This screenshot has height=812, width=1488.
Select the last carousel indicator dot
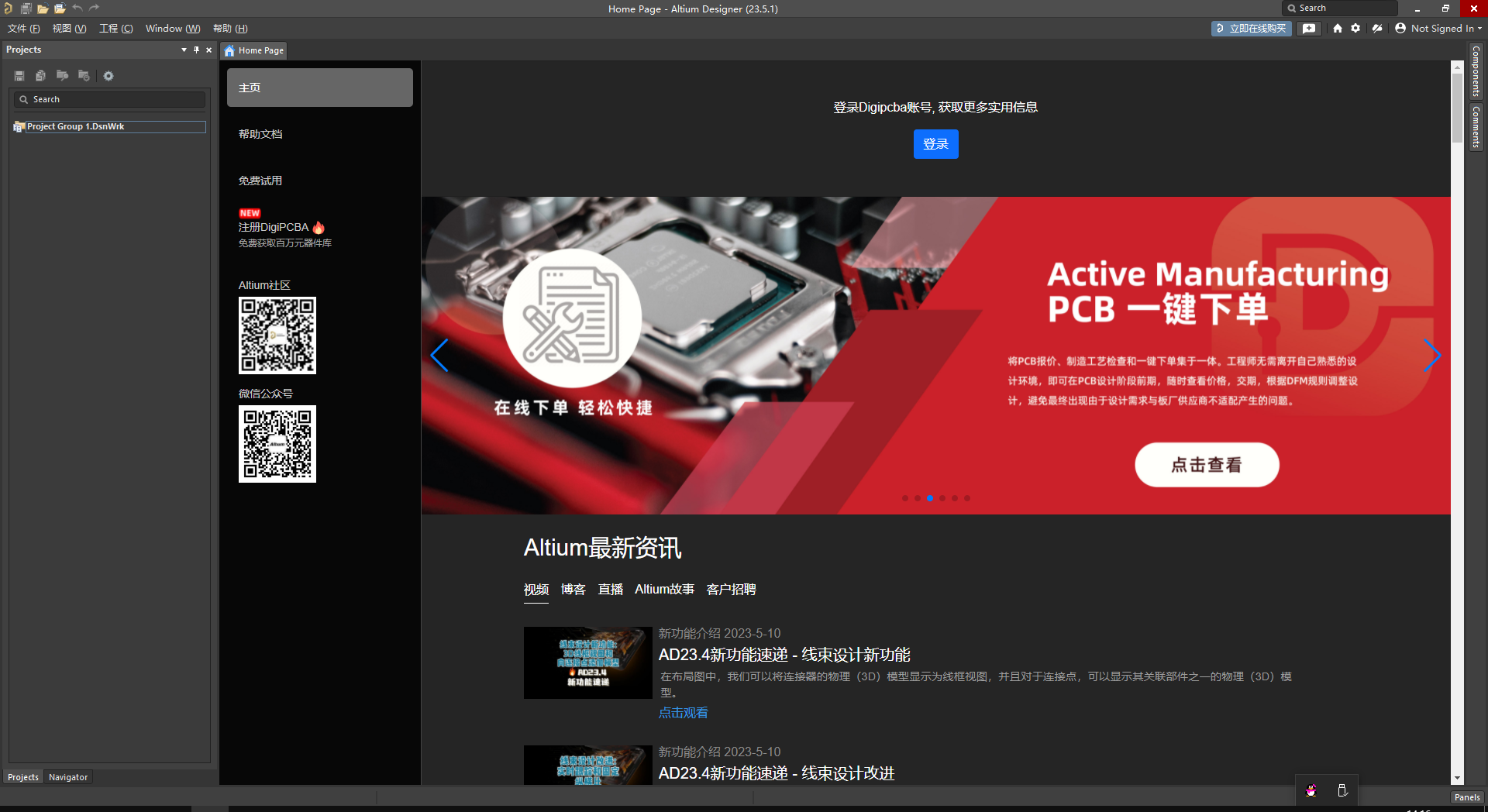click(x=966, y=498)
